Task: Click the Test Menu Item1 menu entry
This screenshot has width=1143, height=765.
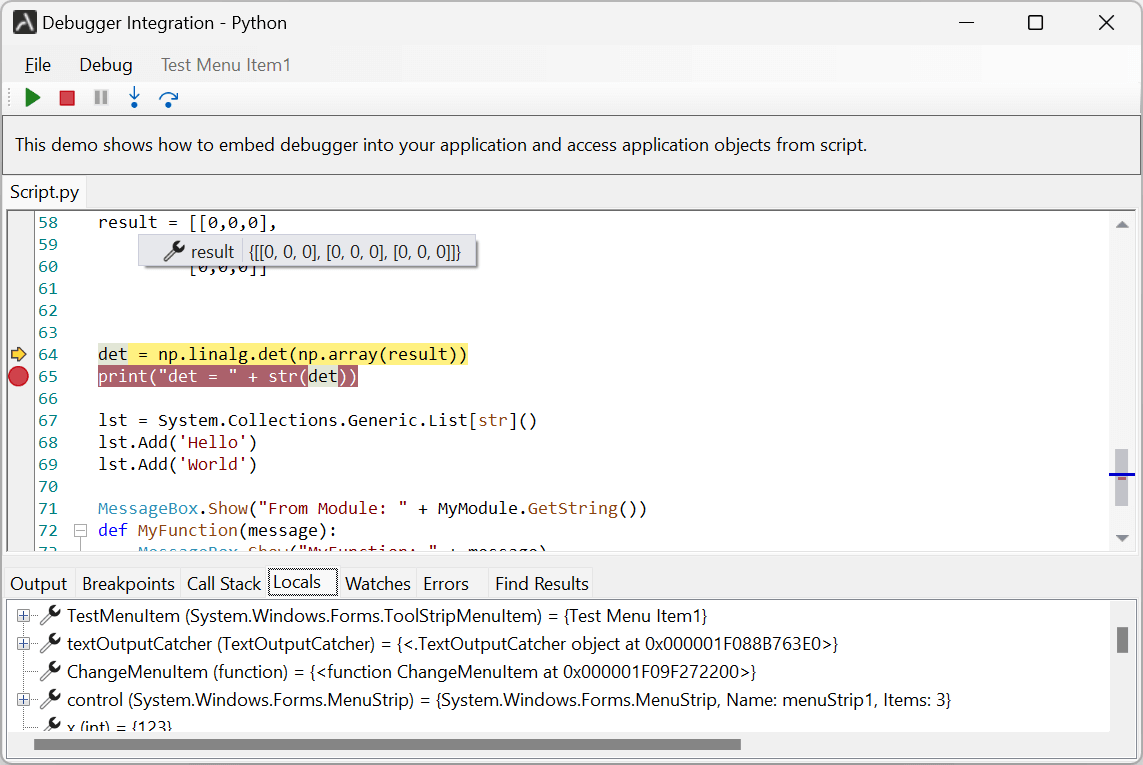Action: tap(225, 65)
